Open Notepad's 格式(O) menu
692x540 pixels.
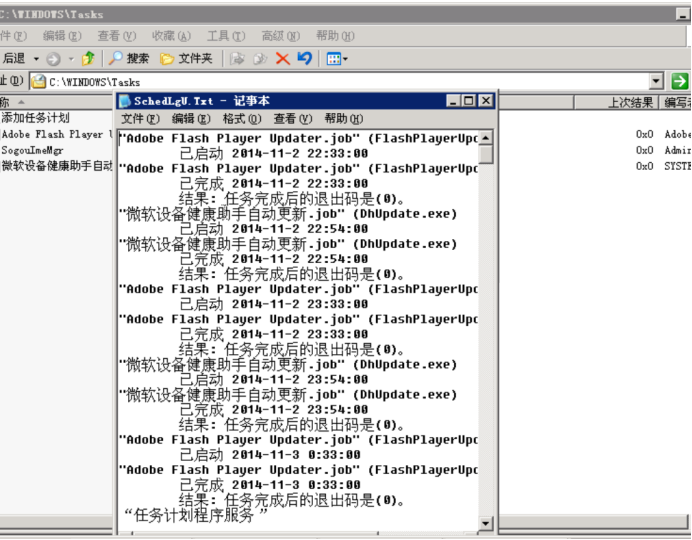(242, 119)
